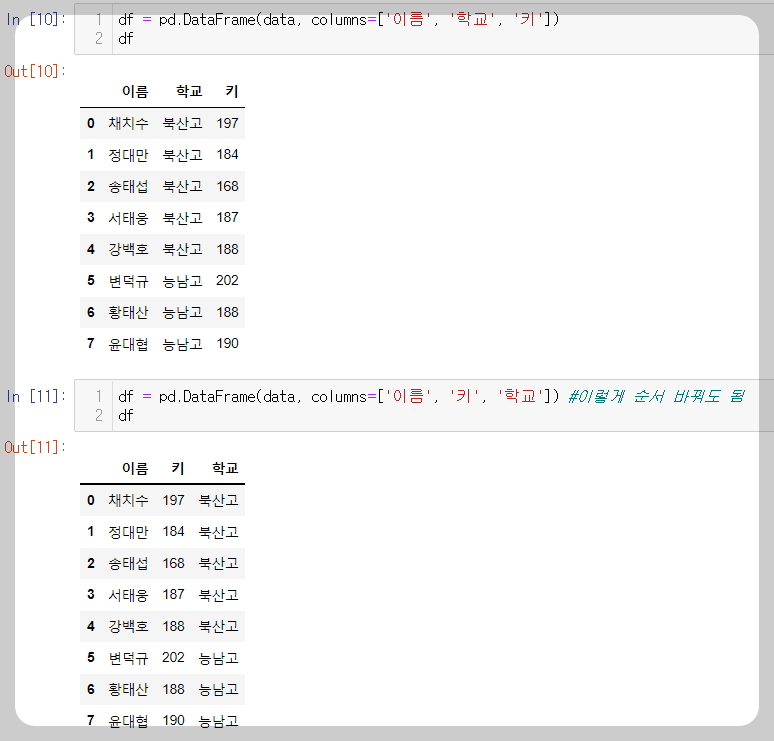This screenshot has width=774, height=741.
Task: Click height value 190 in Out[10] table
Action: (228, 344)
